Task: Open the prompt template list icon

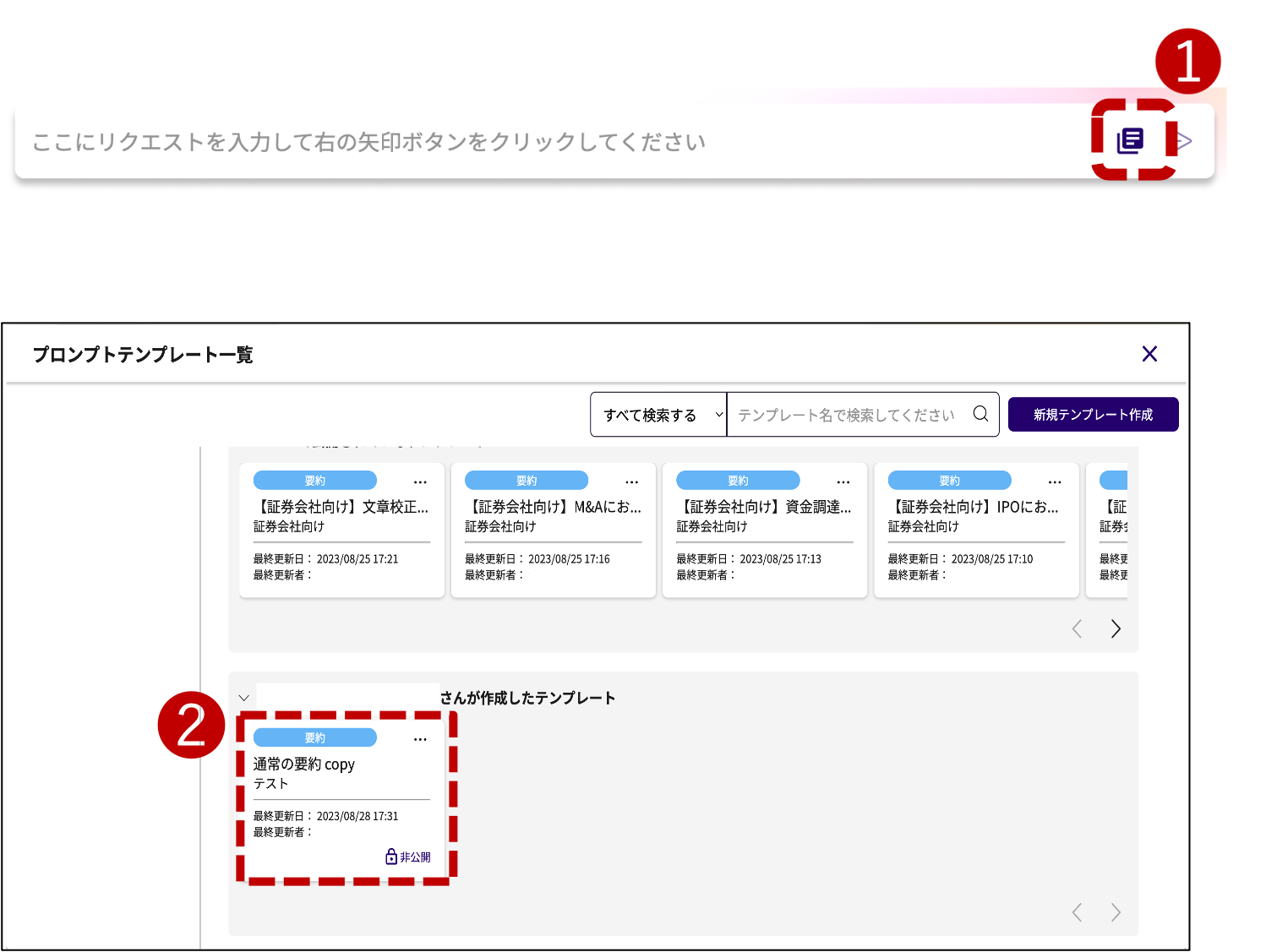Action: click(x=1130, y=141)
